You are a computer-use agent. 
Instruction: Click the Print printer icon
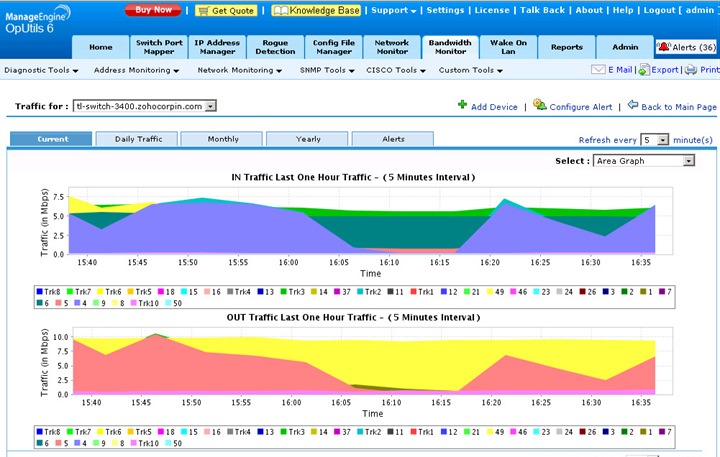coord(691,70)
